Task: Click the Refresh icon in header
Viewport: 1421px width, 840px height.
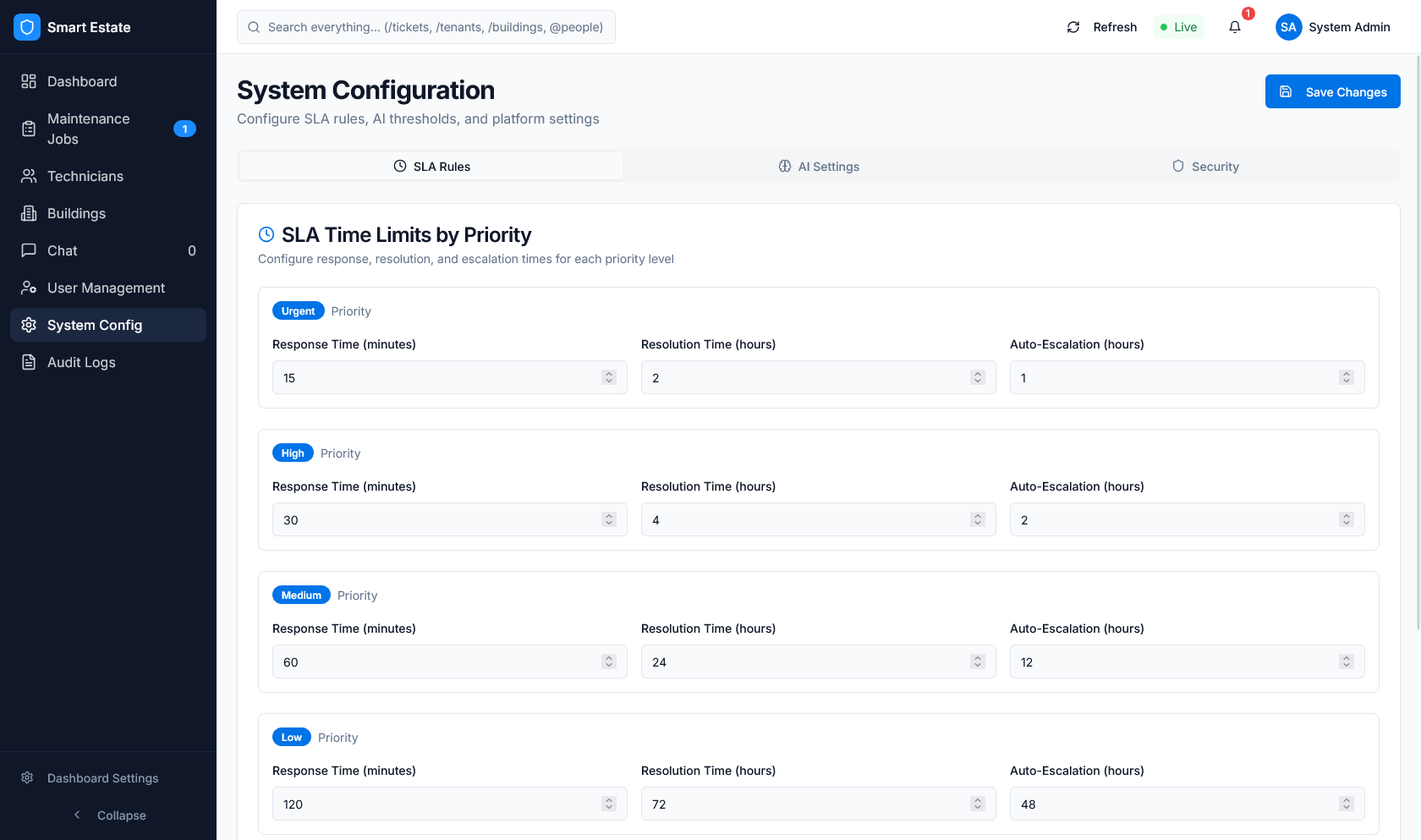Action: click(x=1073, y=27)
